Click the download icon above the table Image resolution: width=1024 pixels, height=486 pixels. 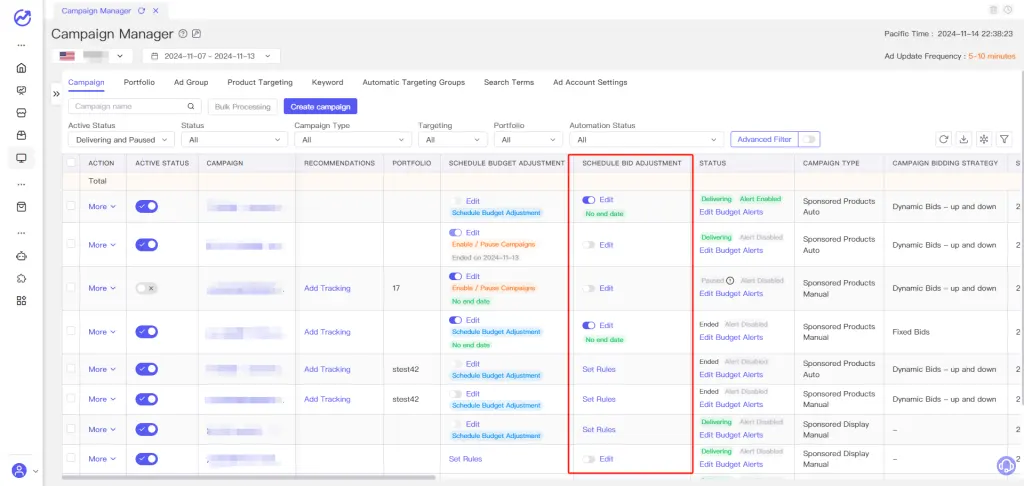(x=963, y=138)
